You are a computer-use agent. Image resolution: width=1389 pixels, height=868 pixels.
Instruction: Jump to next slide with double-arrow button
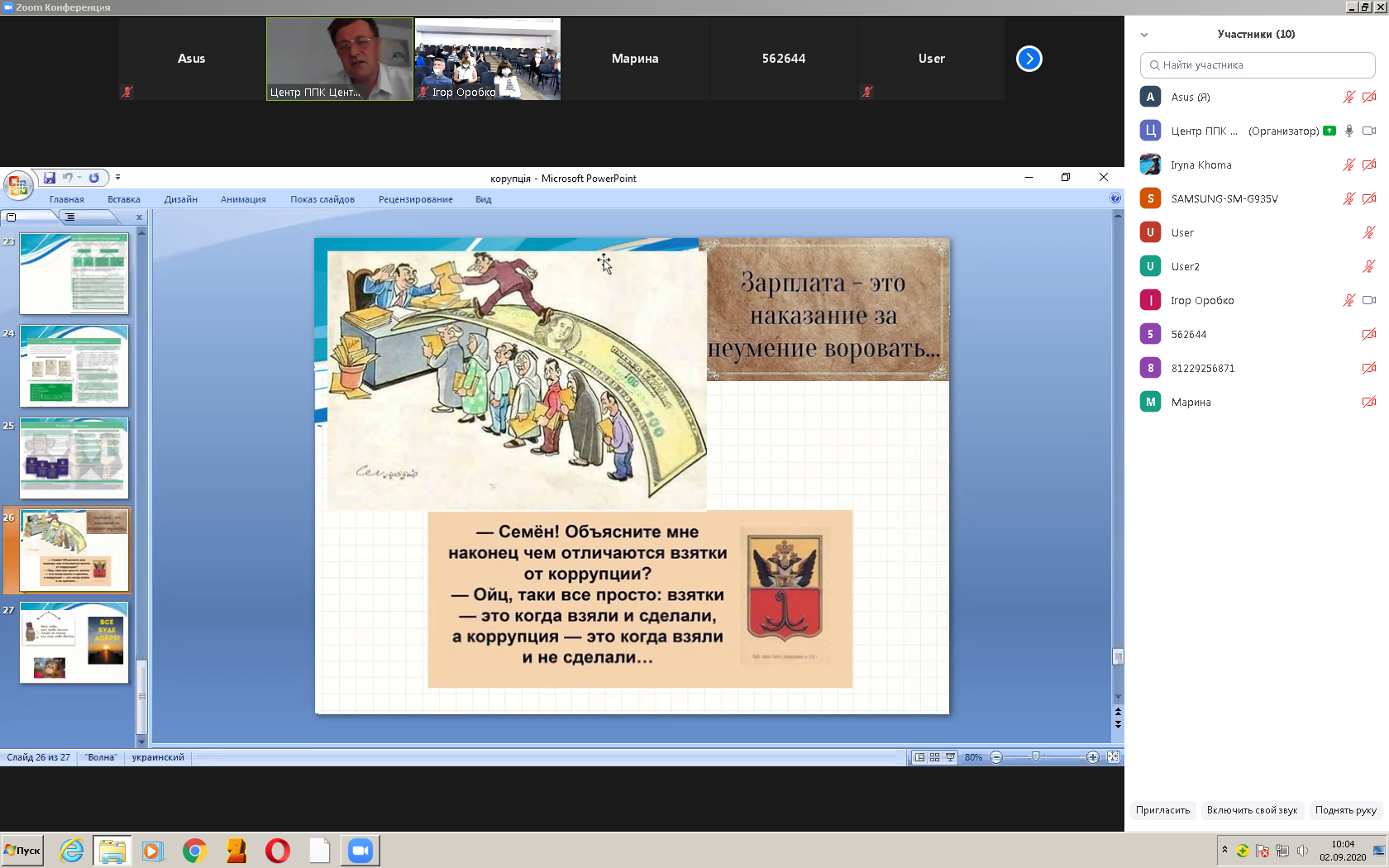coord(1118,724)
